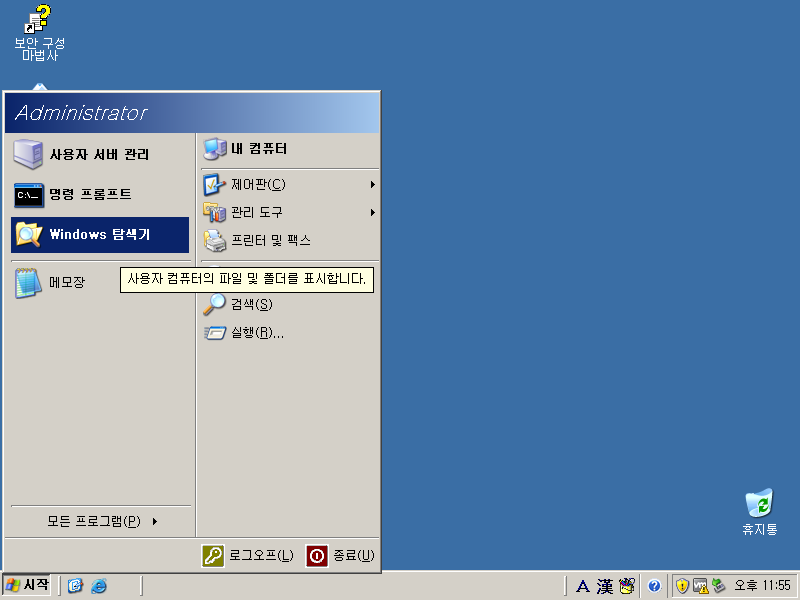Click the Windows 탐색기 folder magnifier icon
The image size is (800, 600).
pyautogui.click(x=29, y=234)
